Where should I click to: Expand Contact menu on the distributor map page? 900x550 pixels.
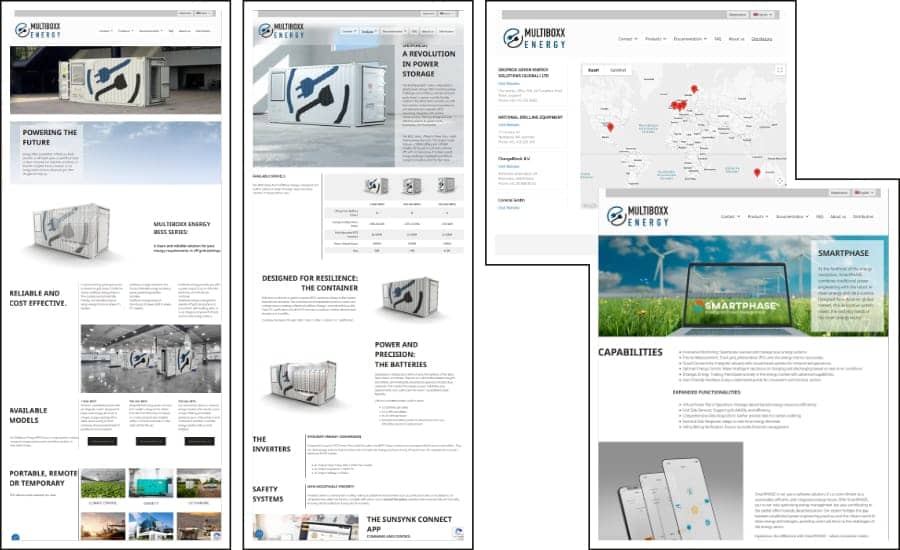(627, 39)
